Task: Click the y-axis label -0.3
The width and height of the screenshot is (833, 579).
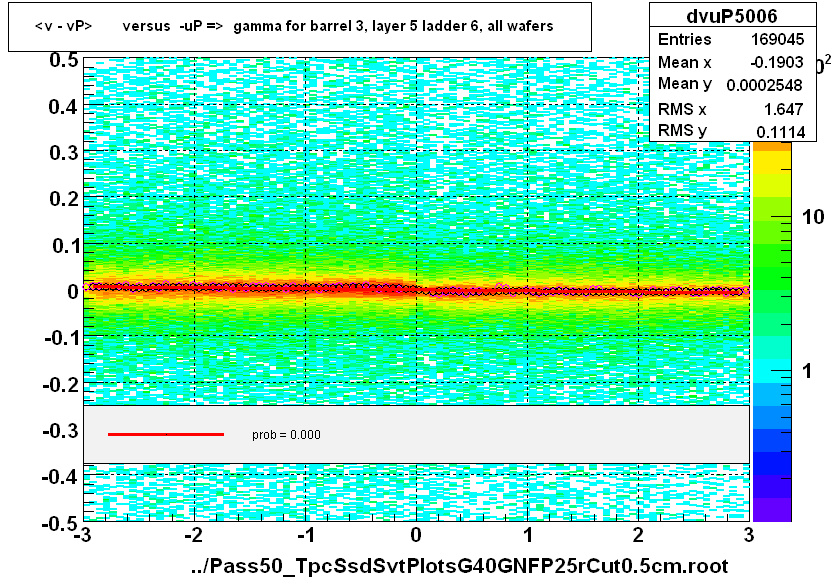Action: tap(61, 430)
